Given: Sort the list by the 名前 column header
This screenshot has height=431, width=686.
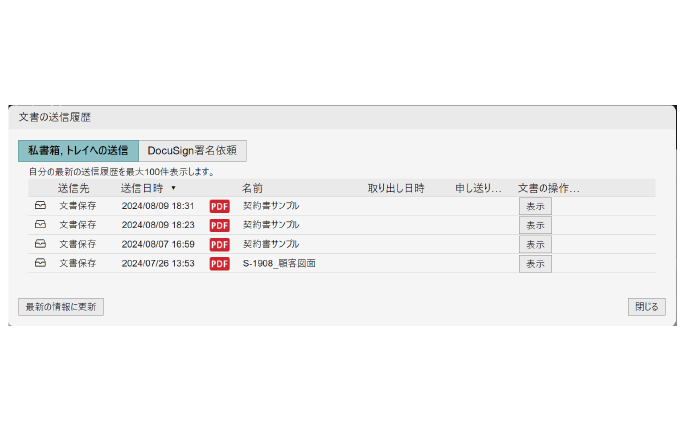Looking at the screenshot, I should (252, 187).
